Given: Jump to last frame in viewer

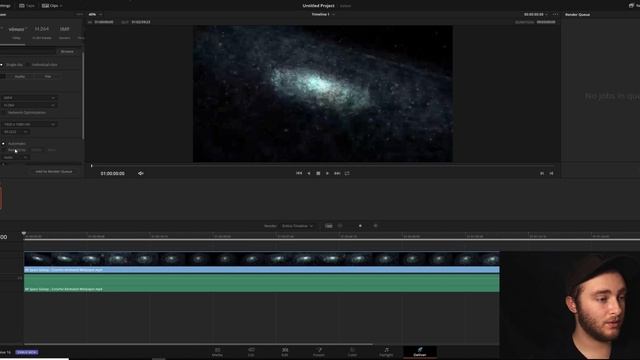Looking at the screenshot, I should [337, 173].
